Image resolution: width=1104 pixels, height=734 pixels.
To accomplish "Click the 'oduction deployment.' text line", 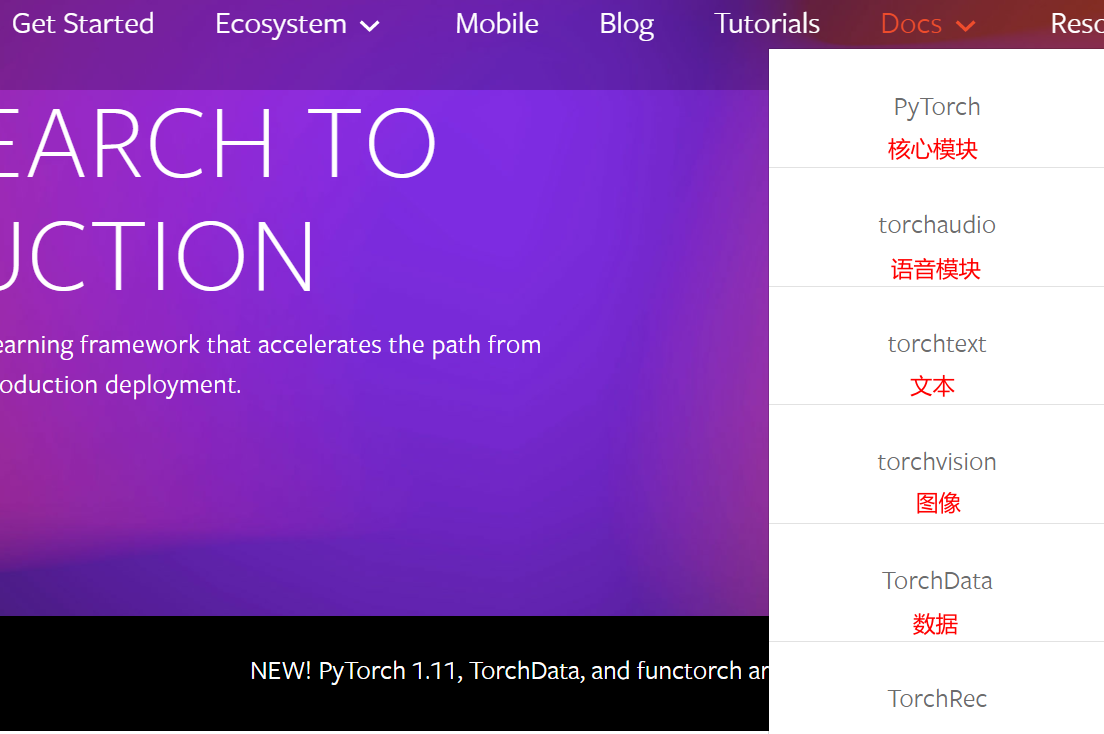I will pyautogui.click(x=120, y=385).
